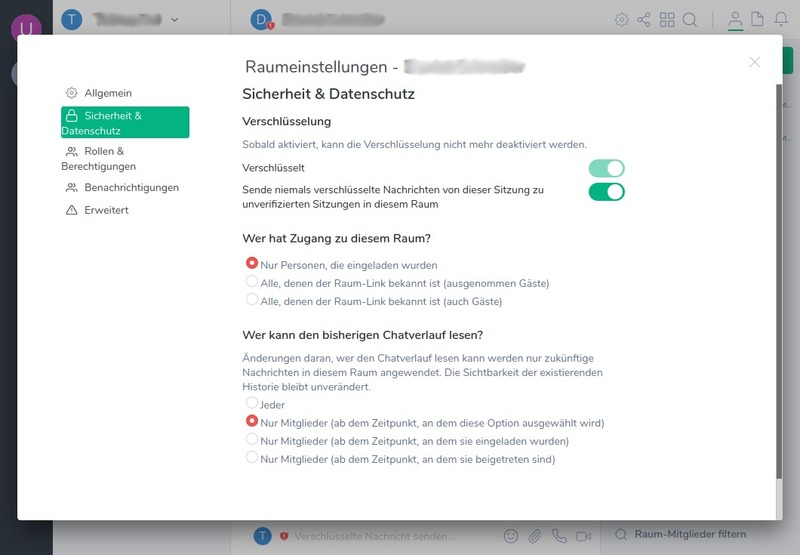Click the paperclip attachment icon
This screenshot has width=800, height=555.
(535, 536)
